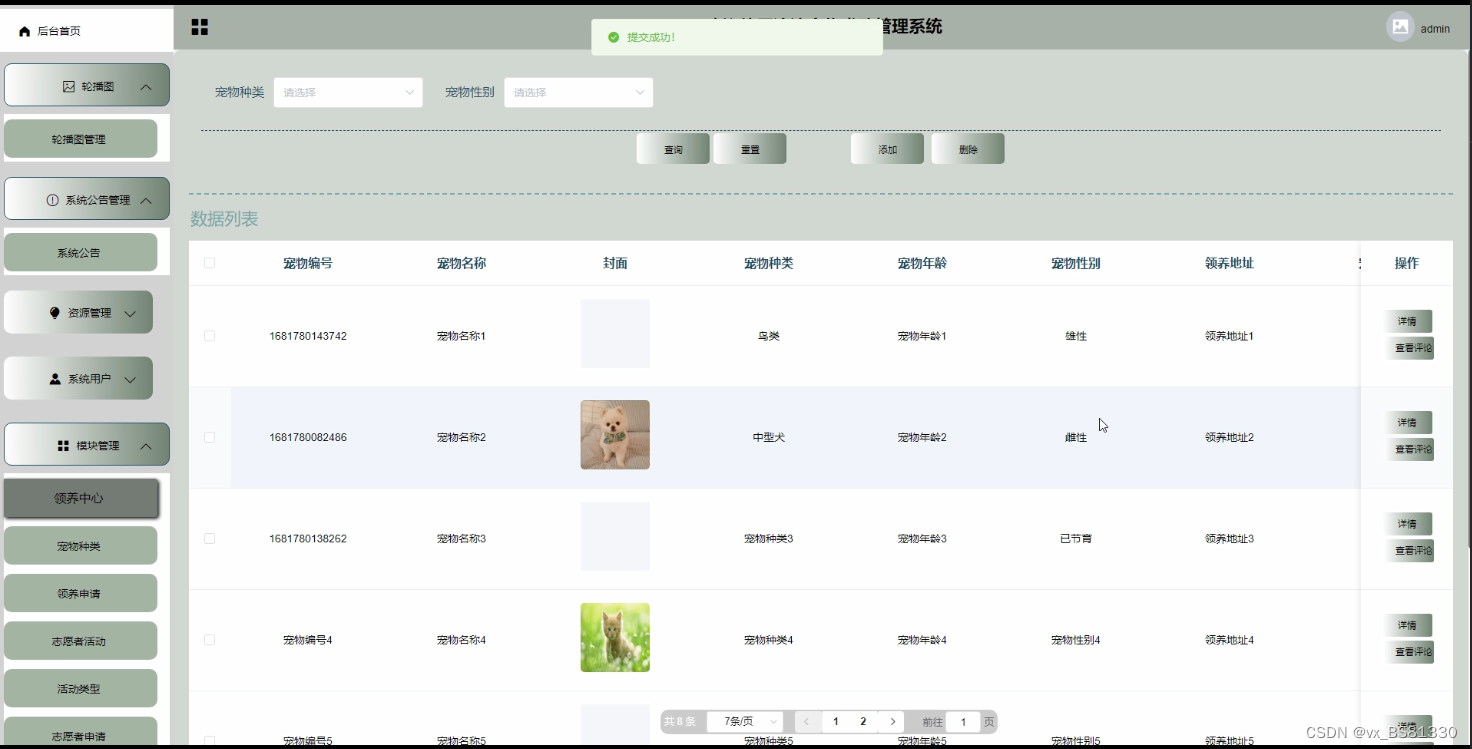Open the admin avatar icon
The height and width of the screenshot is (749, 1472).
pos(1400,27)
